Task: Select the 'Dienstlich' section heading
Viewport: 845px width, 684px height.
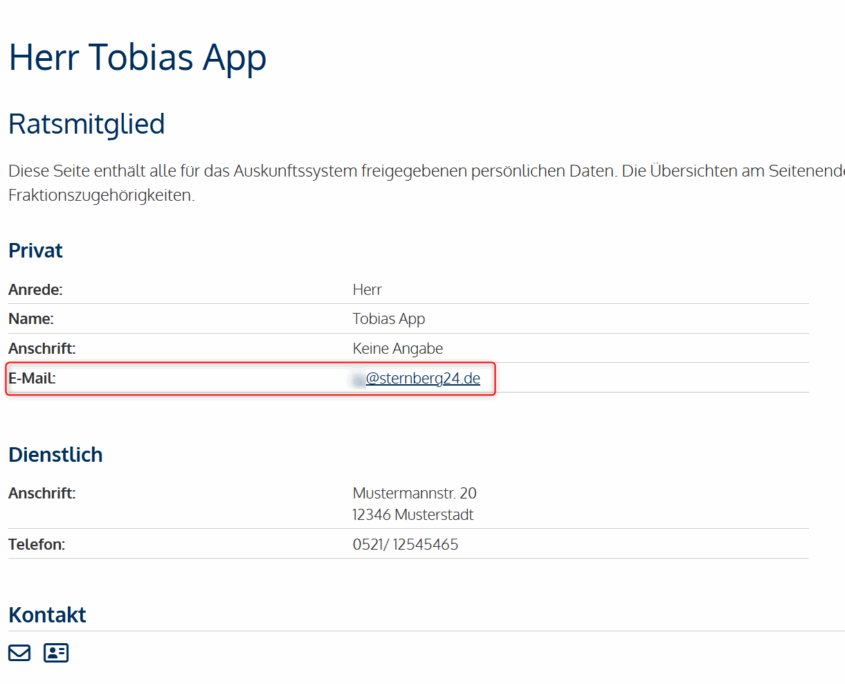Action: coord(55,454)
